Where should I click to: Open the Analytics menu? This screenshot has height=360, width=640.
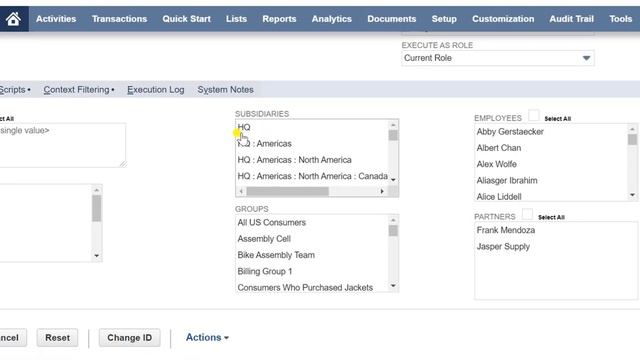tap(331, 19)
